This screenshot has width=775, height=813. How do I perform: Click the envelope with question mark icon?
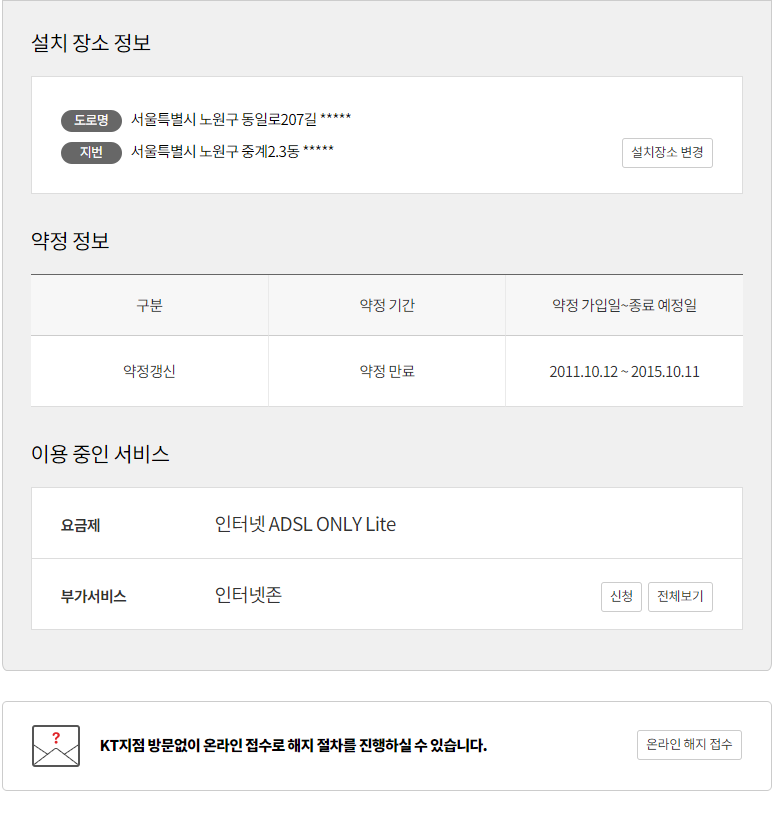click(56, 746)
